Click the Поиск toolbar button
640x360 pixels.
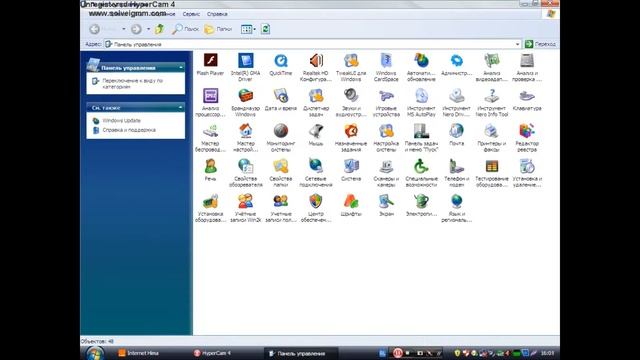point(185,29)
